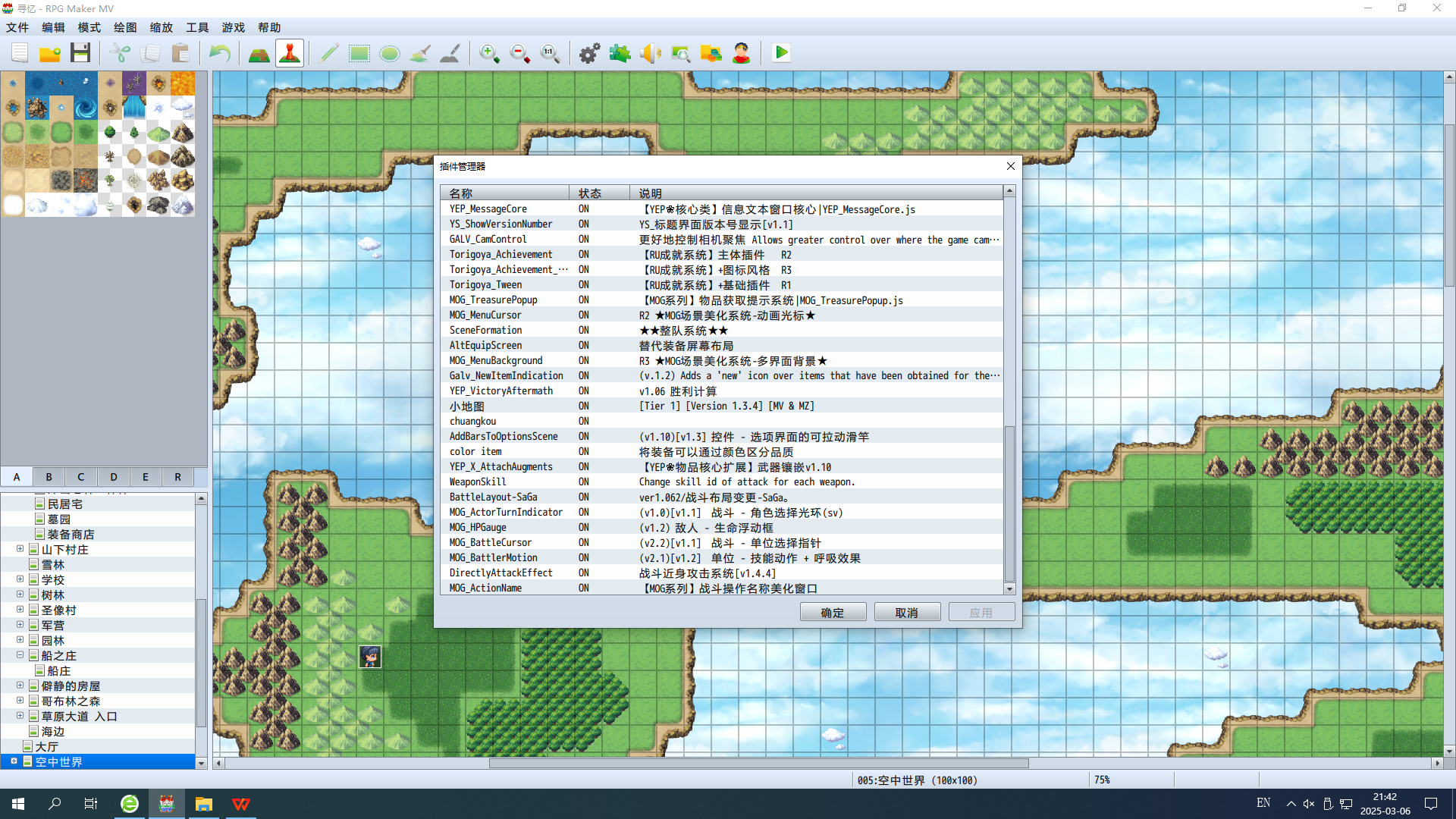Click the Actual Size 1:1 zoom icon
The height and width of the screenshot is (819, 1456).
[551, 53]
